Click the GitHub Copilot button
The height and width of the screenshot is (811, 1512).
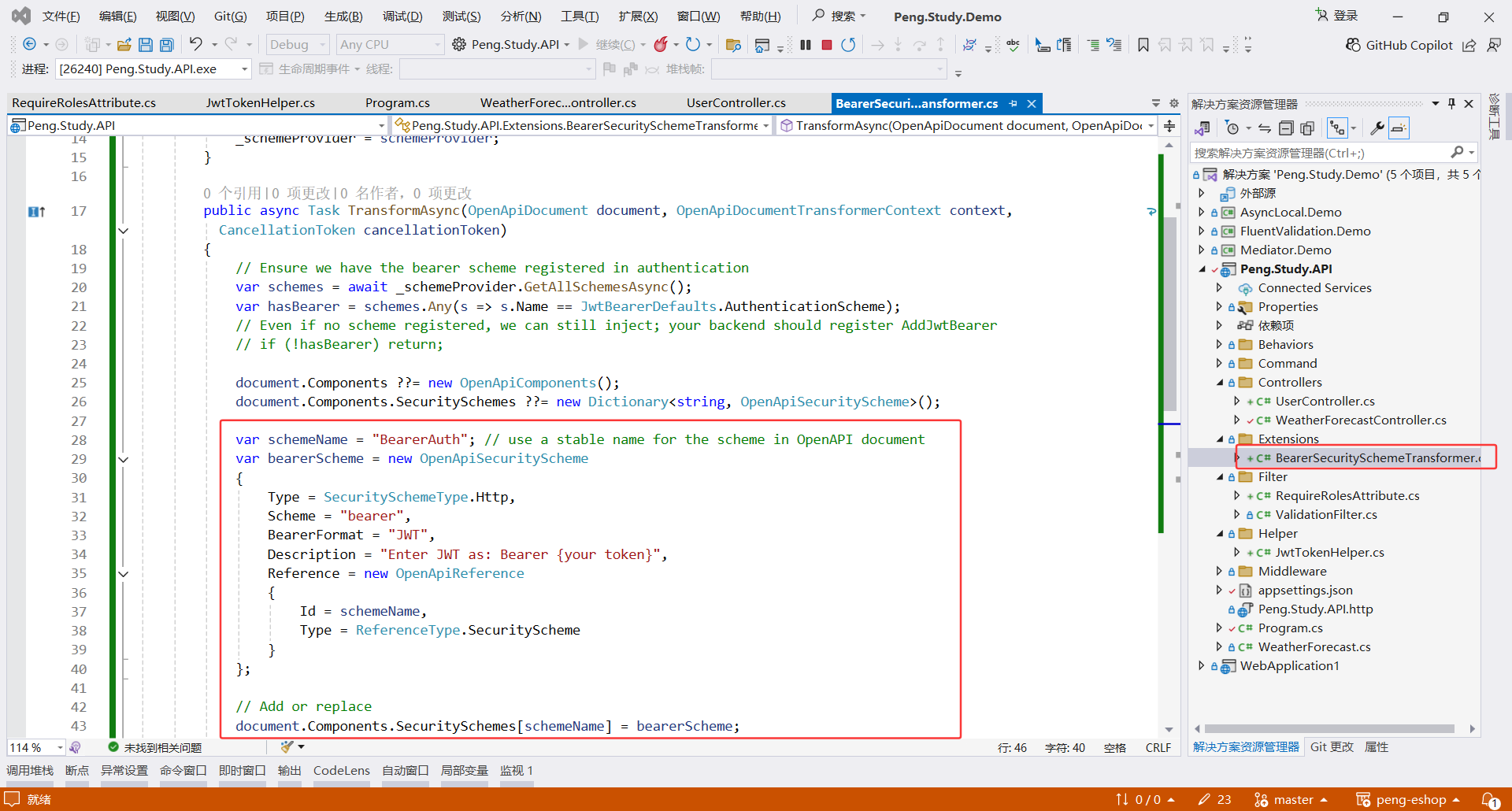point(1399,45)
